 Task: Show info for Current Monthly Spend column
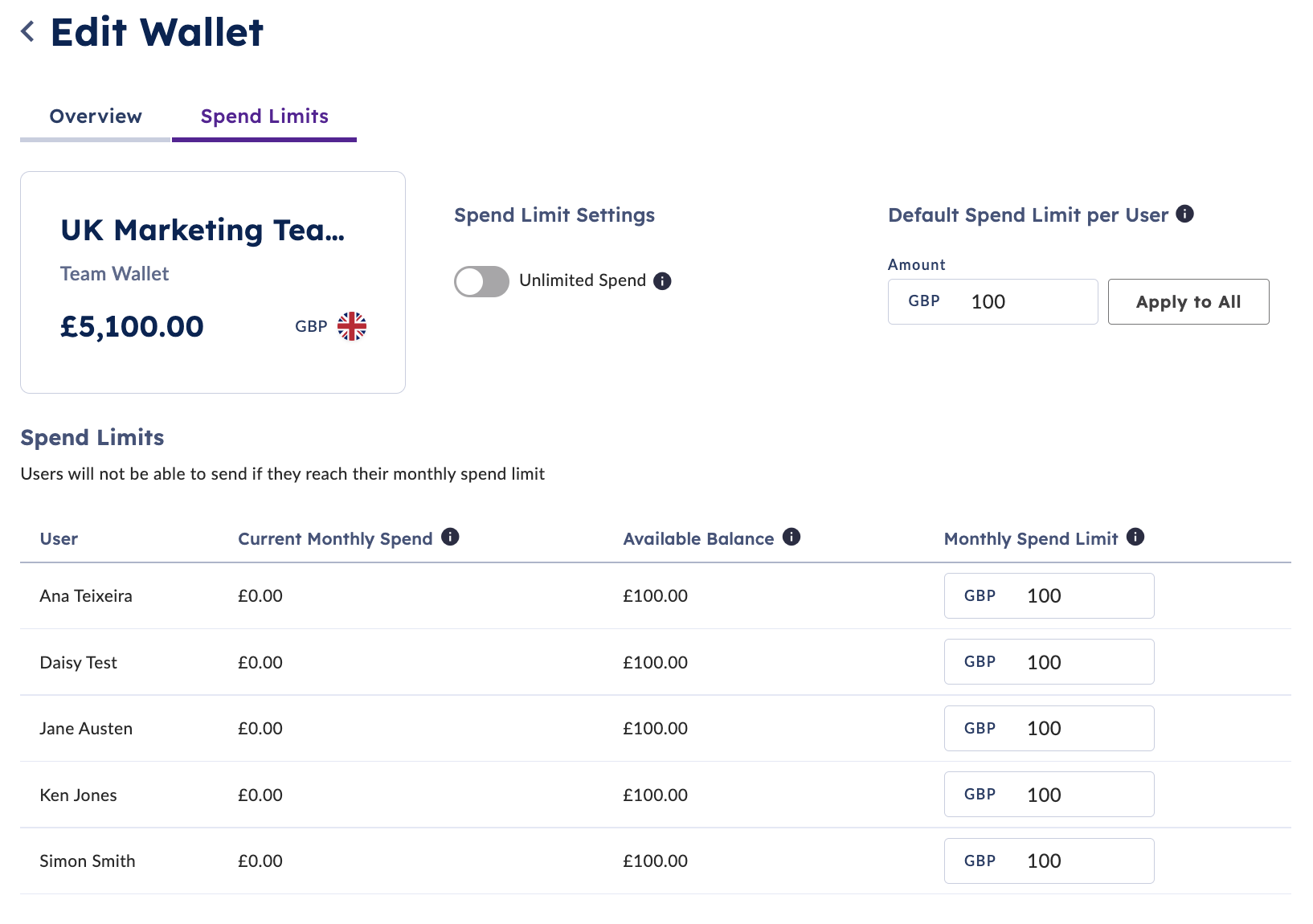tap(450, 537)
